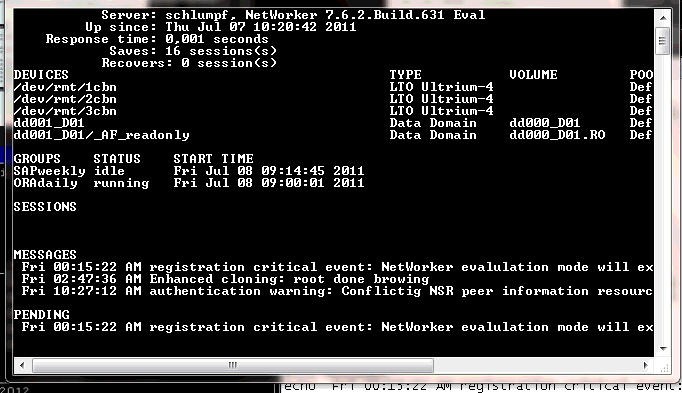The image size is (682, 393).
Task: Click the 00:15:22 registration message under MESSAGES
Action: coord(337,267)
